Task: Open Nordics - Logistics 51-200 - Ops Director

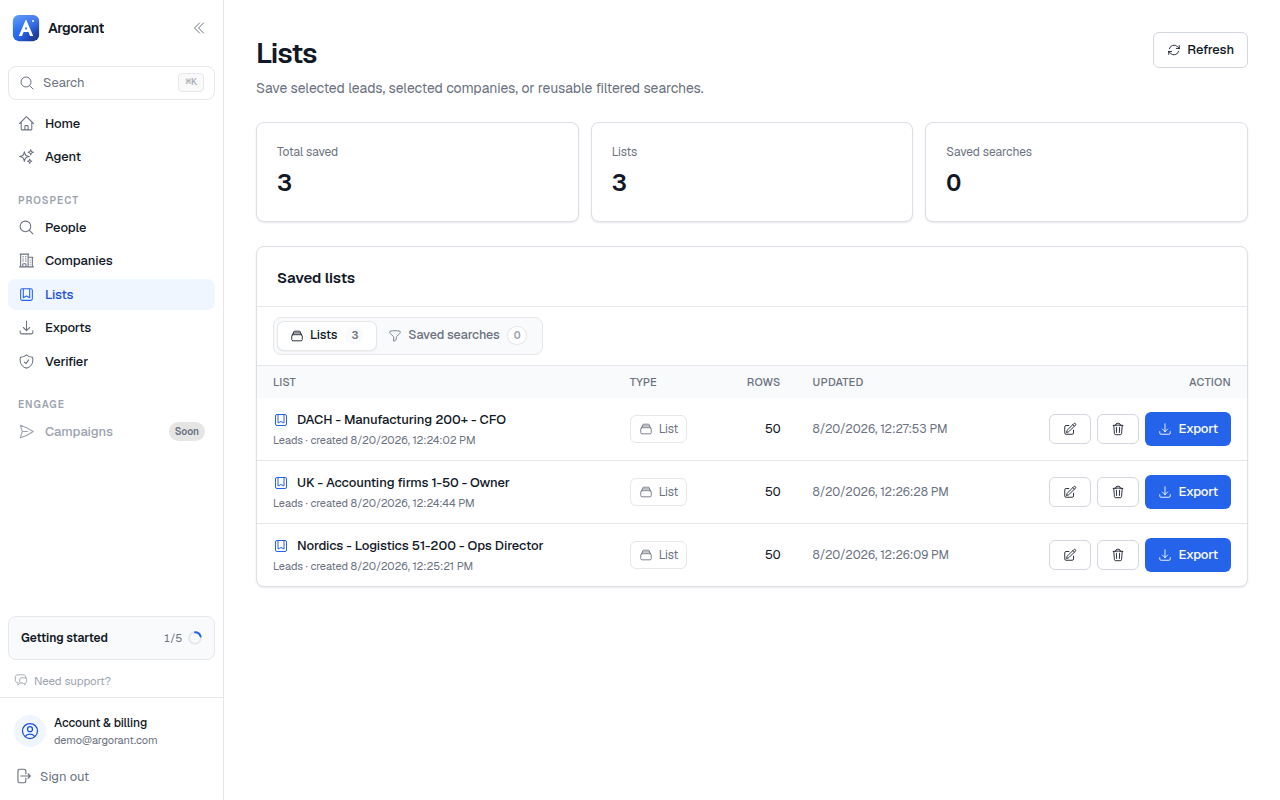Action: (x=420, y=546)
